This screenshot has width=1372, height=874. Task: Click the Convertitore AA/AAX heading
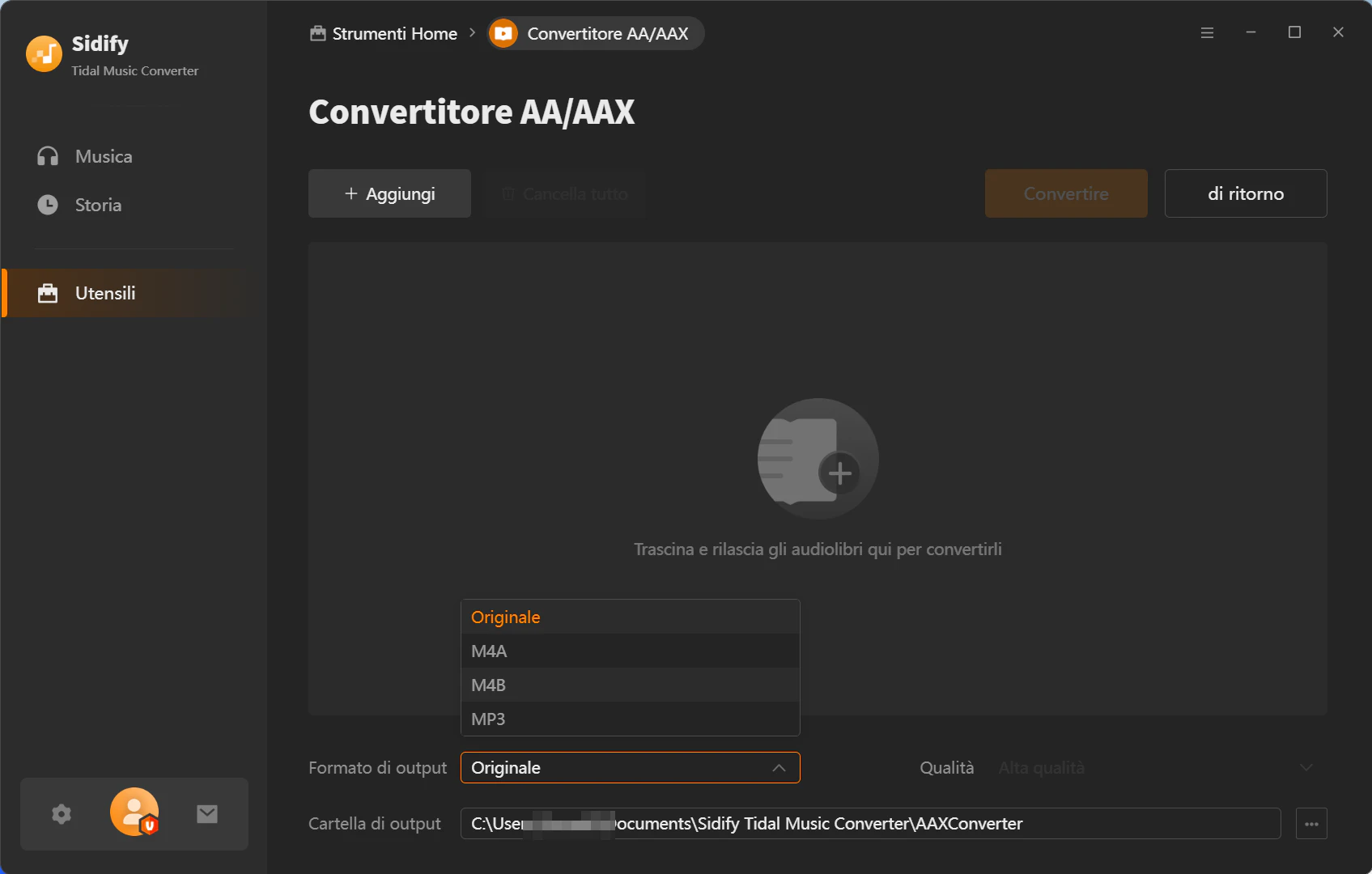click(x=472, y=112)
